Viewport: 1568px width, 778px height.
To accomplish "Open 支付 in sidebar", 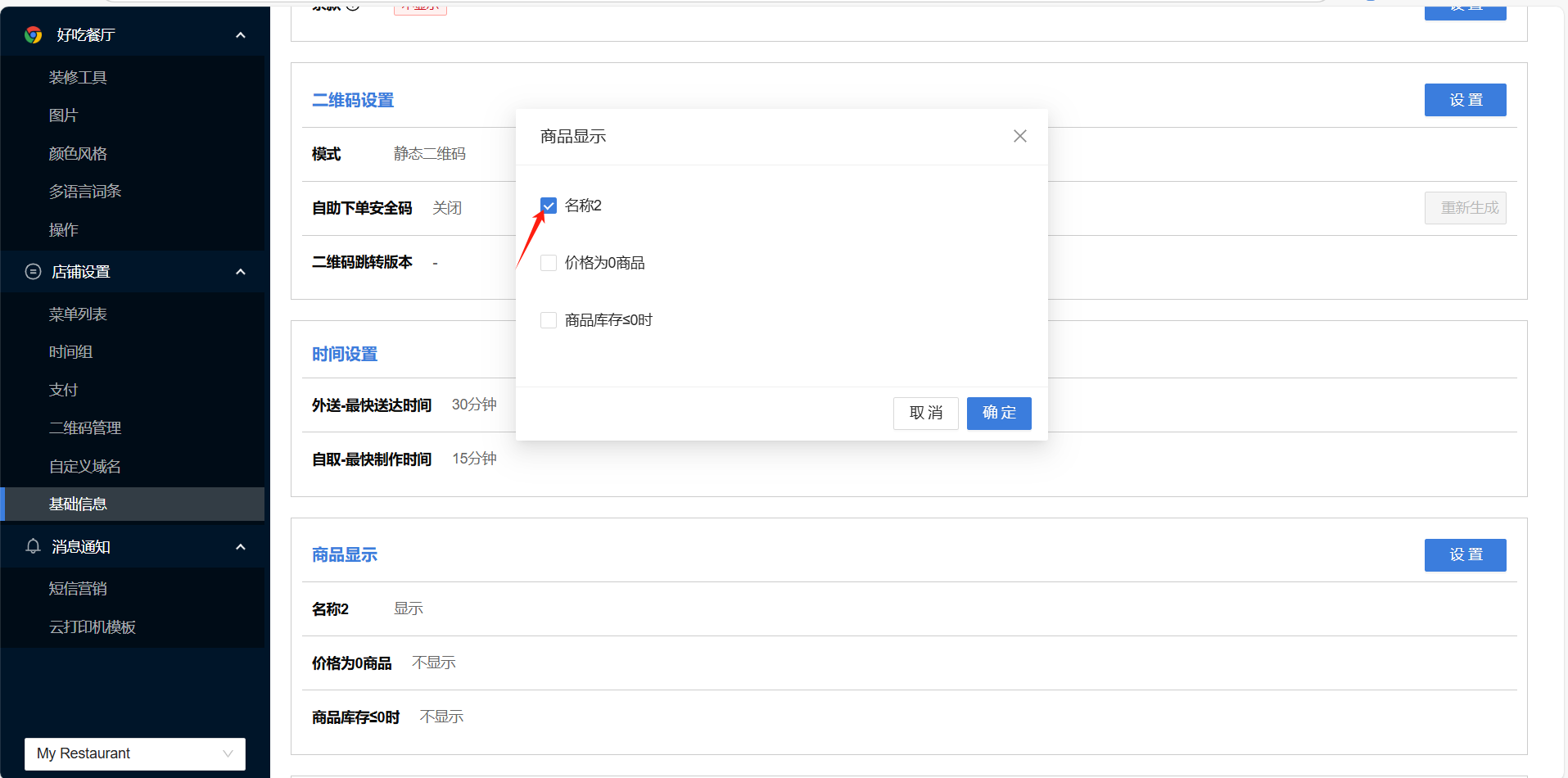I will 63,390.
